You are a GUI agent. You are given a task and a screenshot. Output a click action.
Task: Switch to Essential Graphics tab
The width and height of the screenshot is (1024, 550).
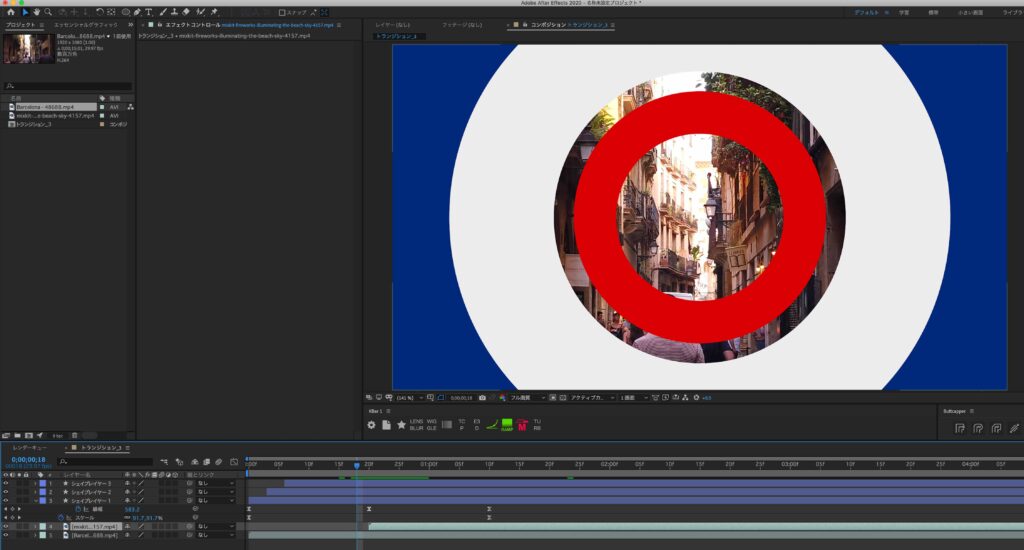click(86, 25)
